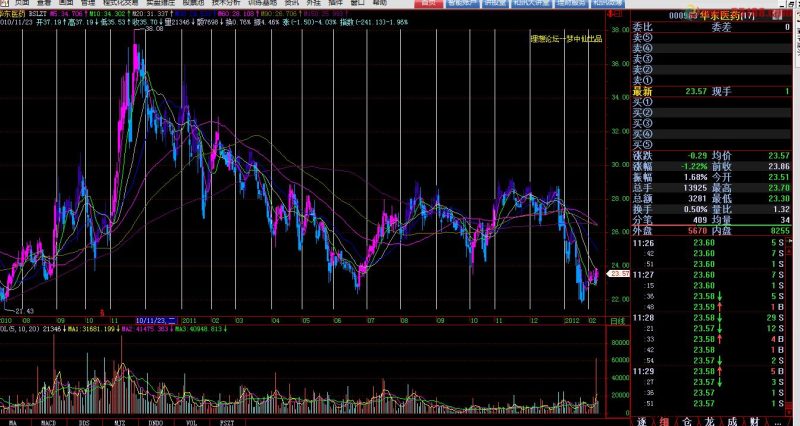800x426 pixels.
Task: Select the 买⑤ order book row
Action: point(711,145)
